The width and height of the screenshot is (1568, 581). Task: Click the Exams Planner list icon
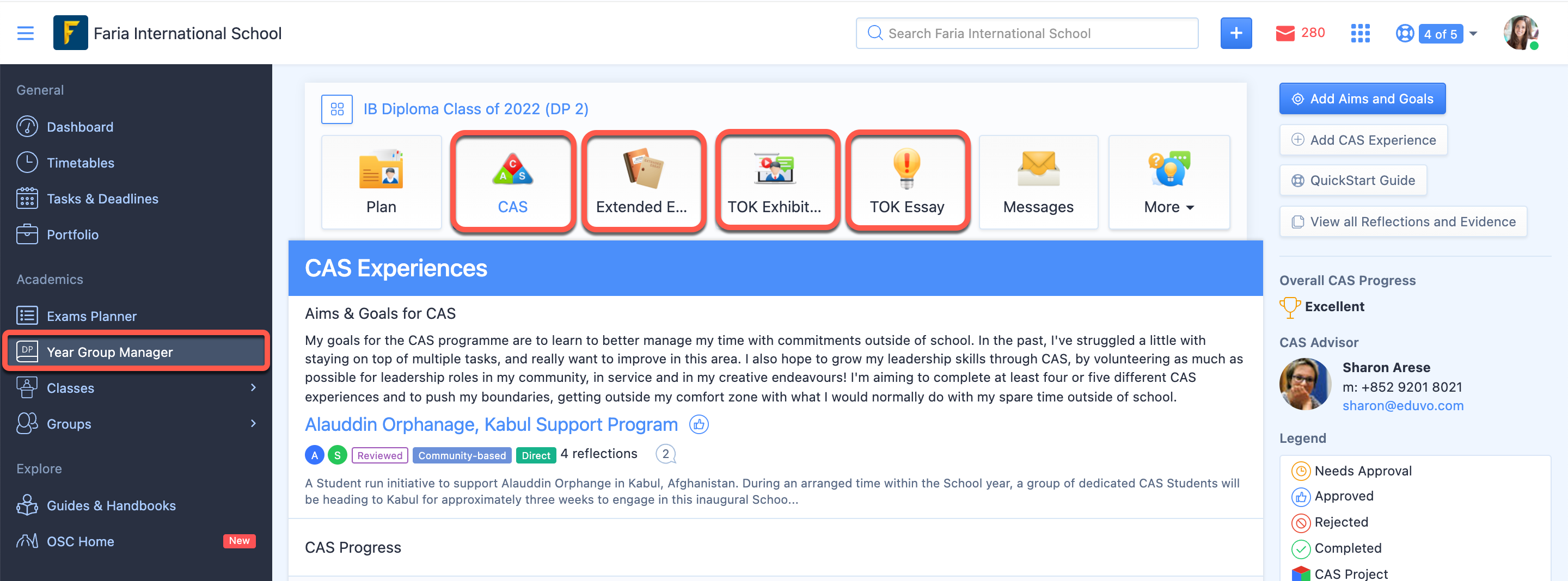tap(27, 316)
